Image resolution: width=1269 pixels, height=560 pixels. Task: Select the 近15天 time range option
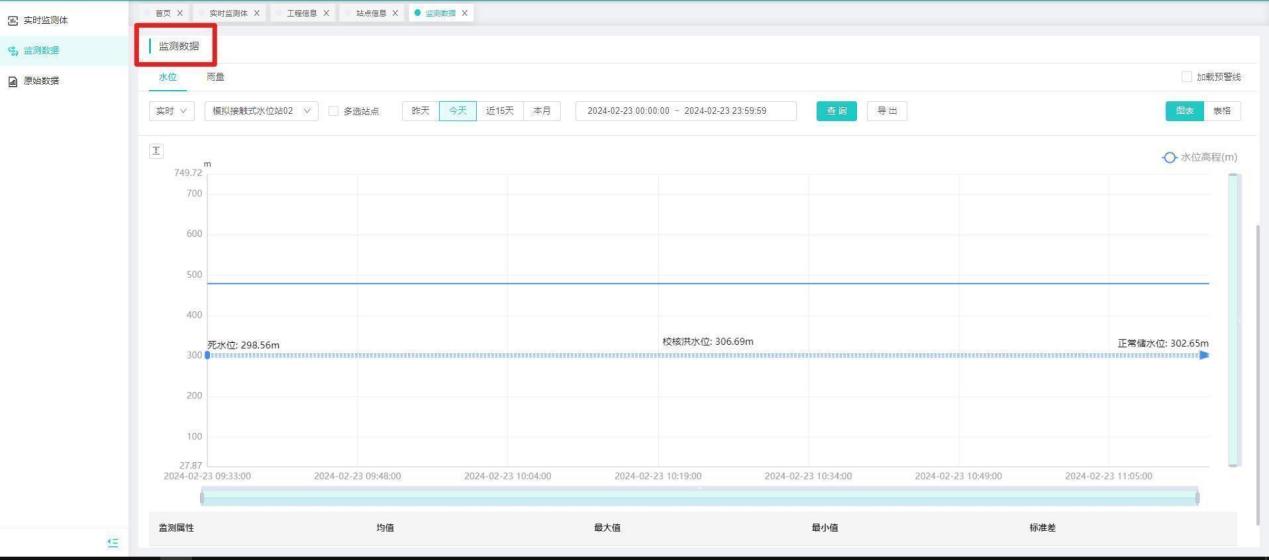pos(499,111)
